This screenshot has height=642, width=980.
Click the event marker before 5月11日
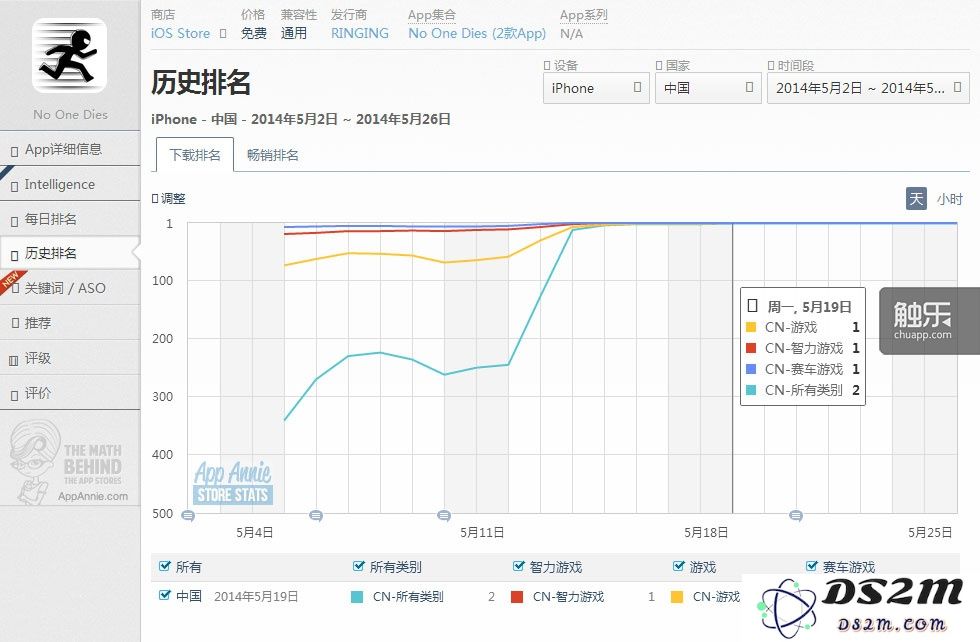tap(444, 516)
